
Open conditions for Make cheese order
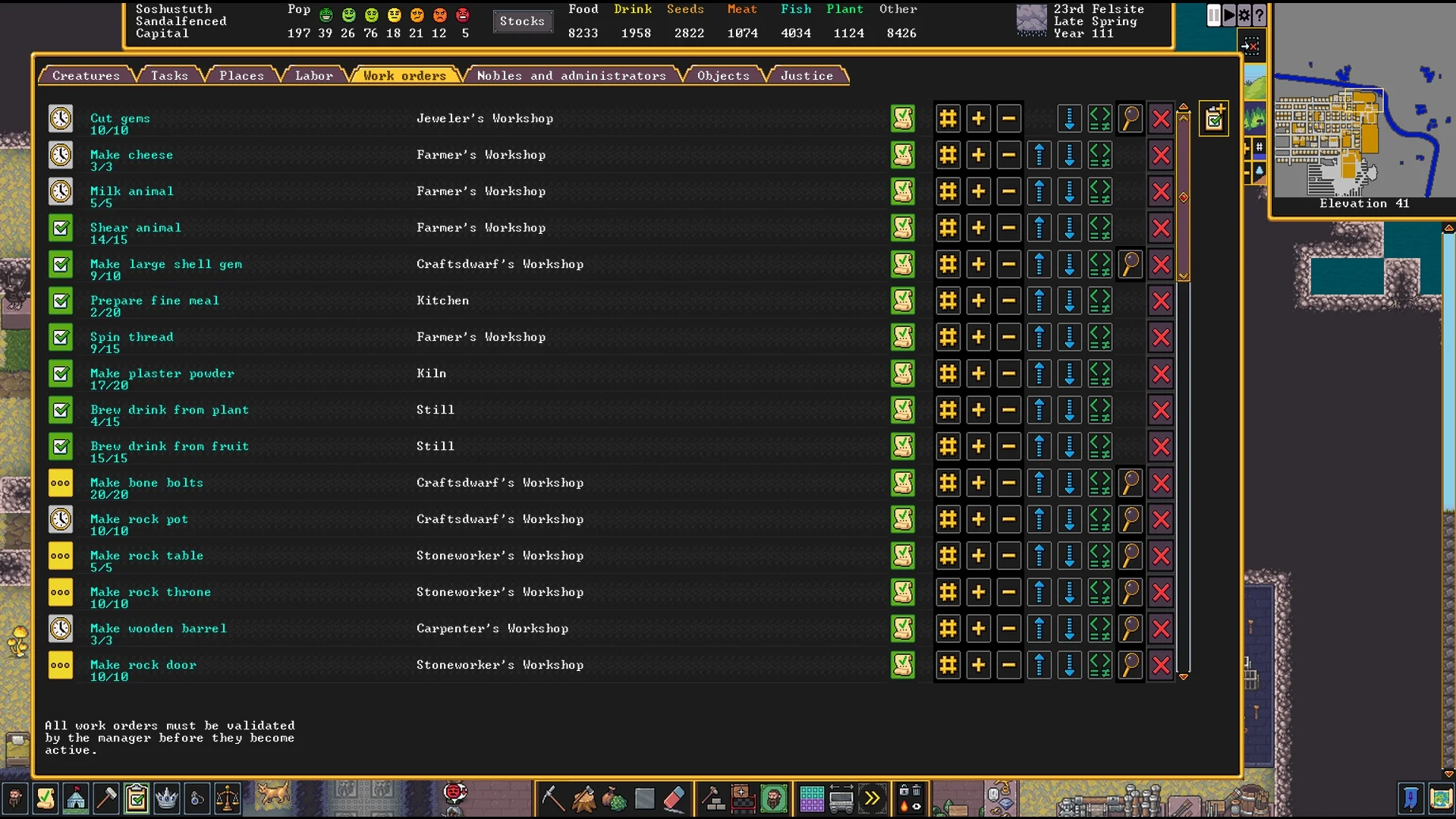coord(1099,155)
